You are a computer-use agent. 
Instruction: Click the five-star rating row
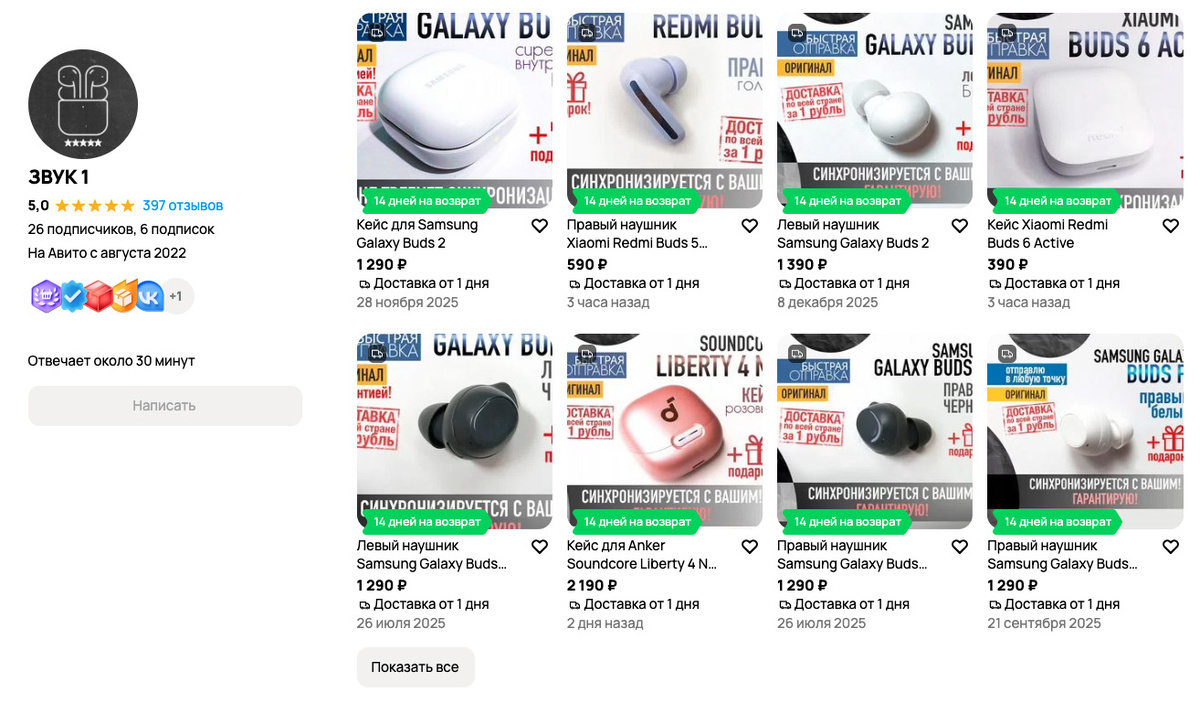94,206
